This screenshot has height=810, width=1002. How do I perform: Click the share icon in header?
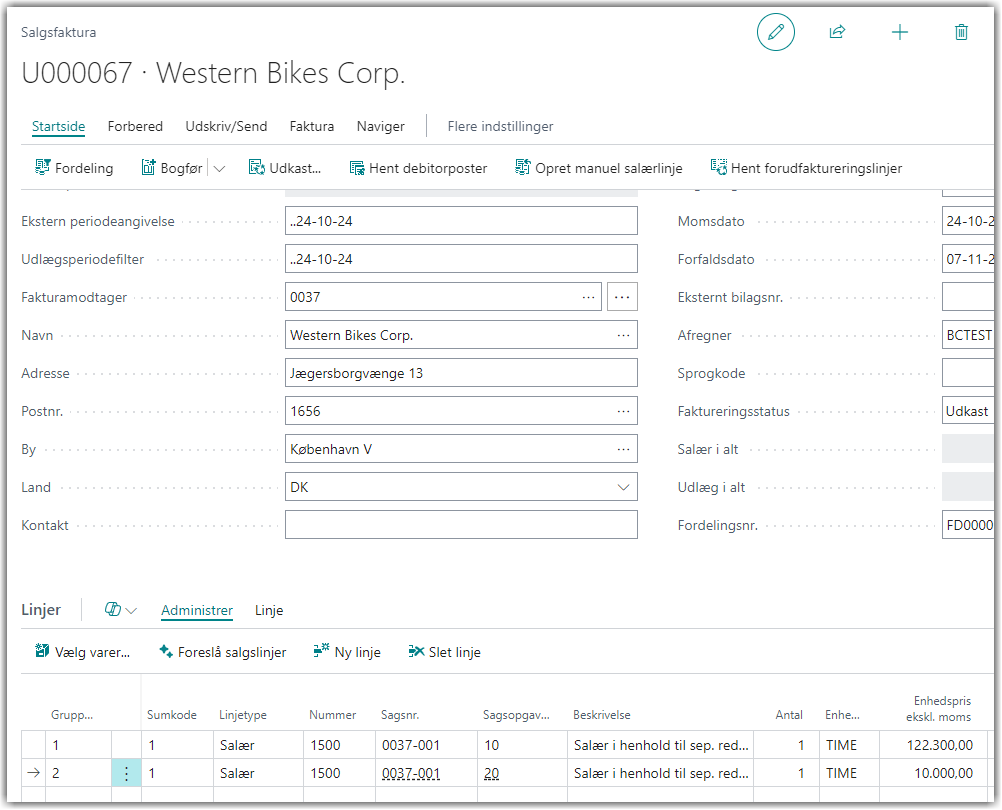[x=837, y=32]
